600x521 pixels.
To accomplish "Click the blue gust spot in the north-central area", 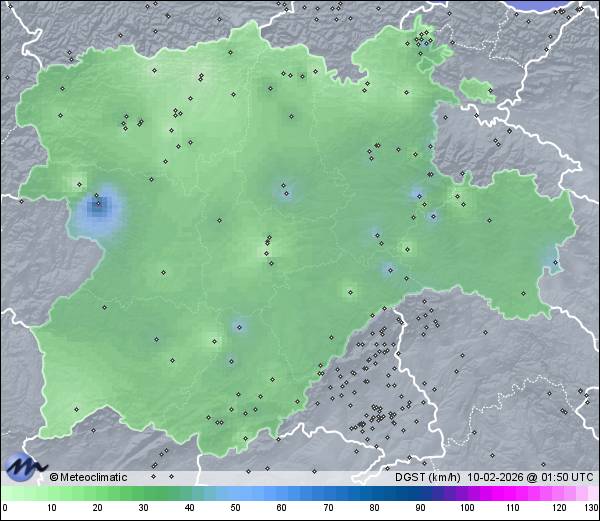I will coord(285,189).
